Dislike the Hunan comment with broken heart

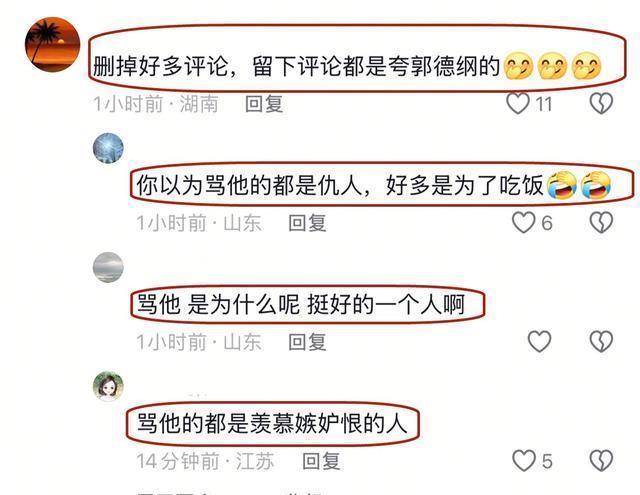click(602, 104)
